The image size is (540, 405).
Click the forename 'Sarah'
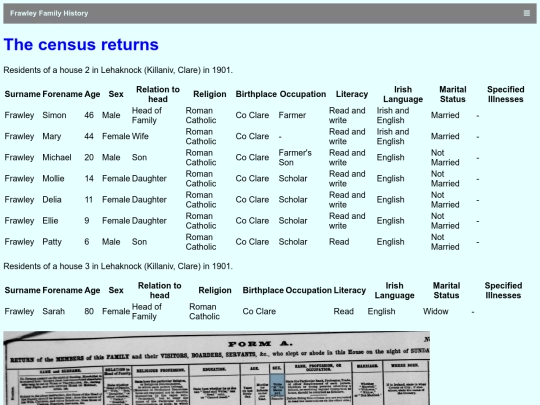click(53, 311)
